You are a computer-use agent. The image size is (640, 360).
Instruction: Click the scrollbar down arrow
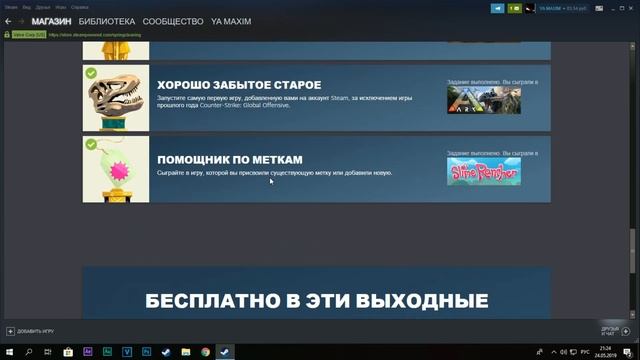tap(633, 315)
